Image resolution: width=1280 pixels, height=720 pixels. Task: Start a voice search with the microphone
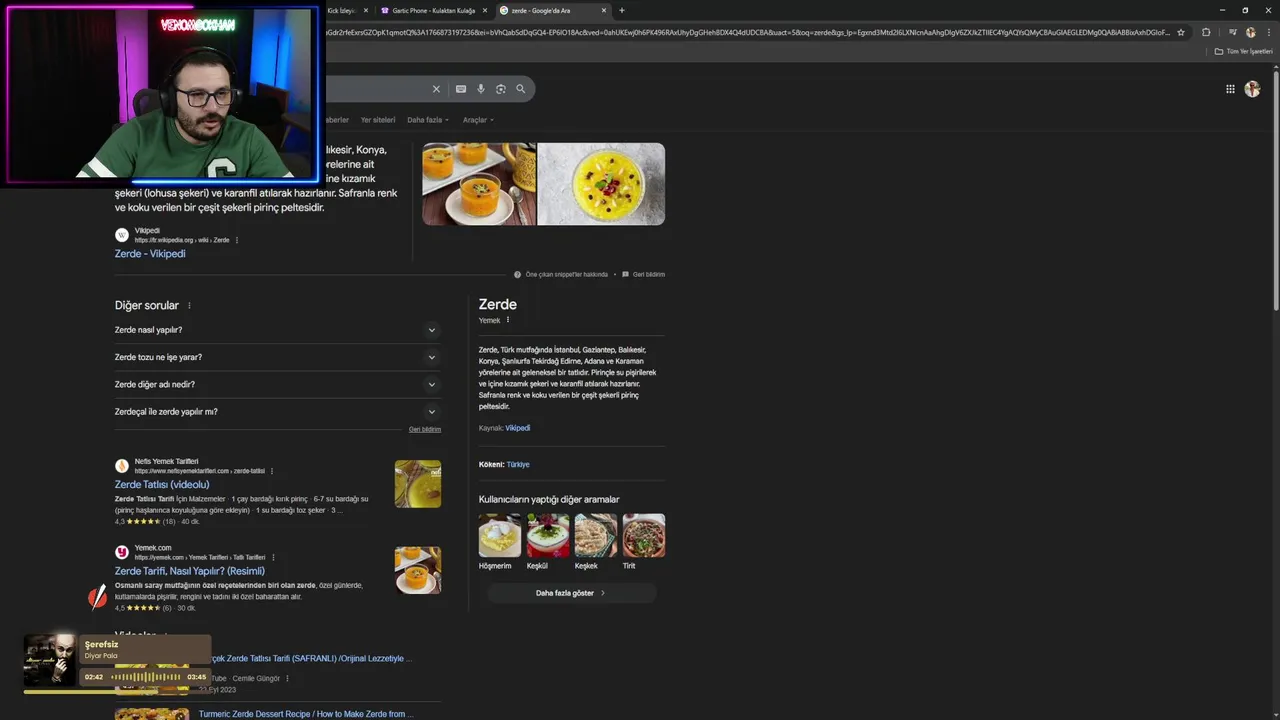point(481,89)
